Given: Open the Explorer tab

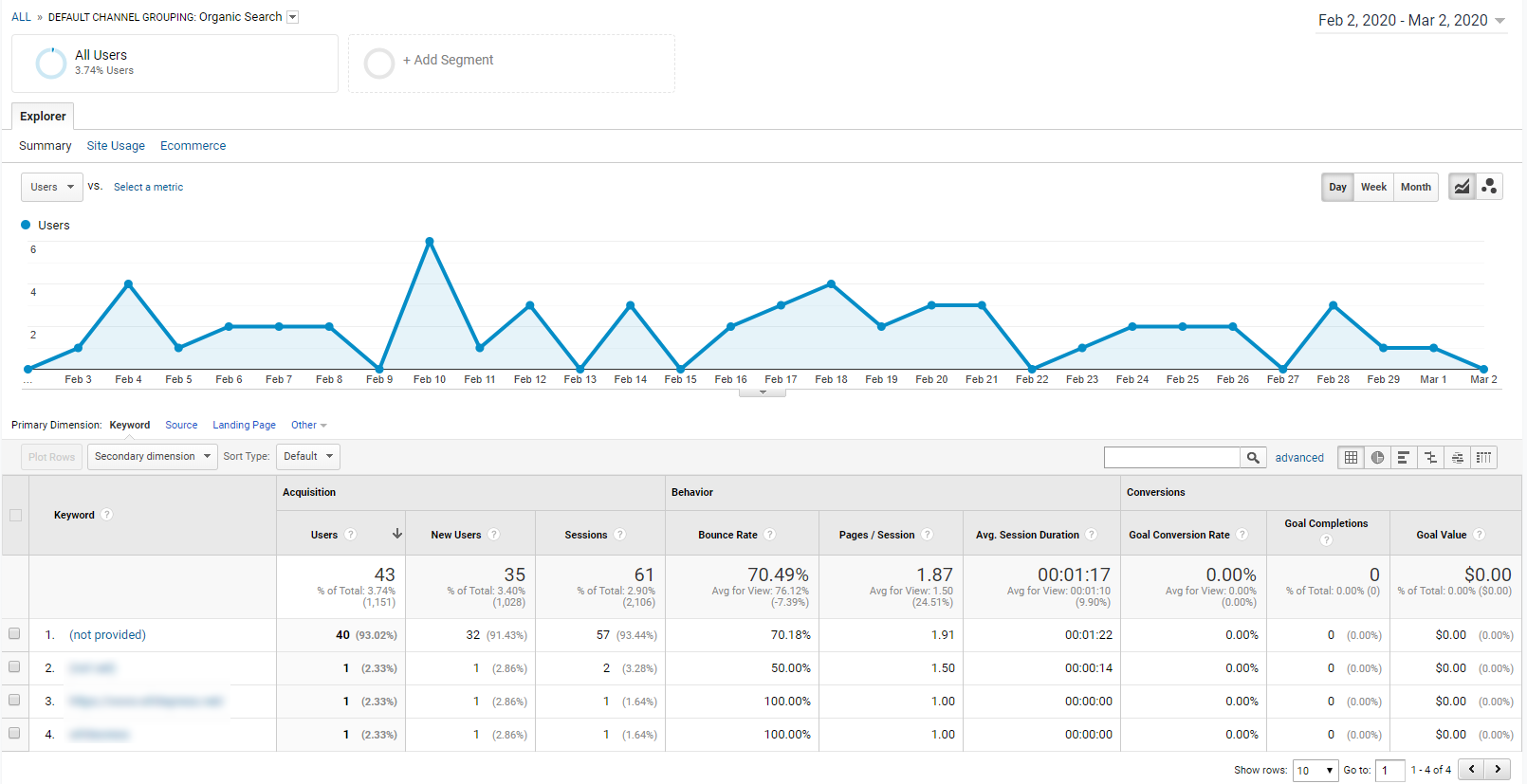Looking at the screenshot, I should [43, 116].
